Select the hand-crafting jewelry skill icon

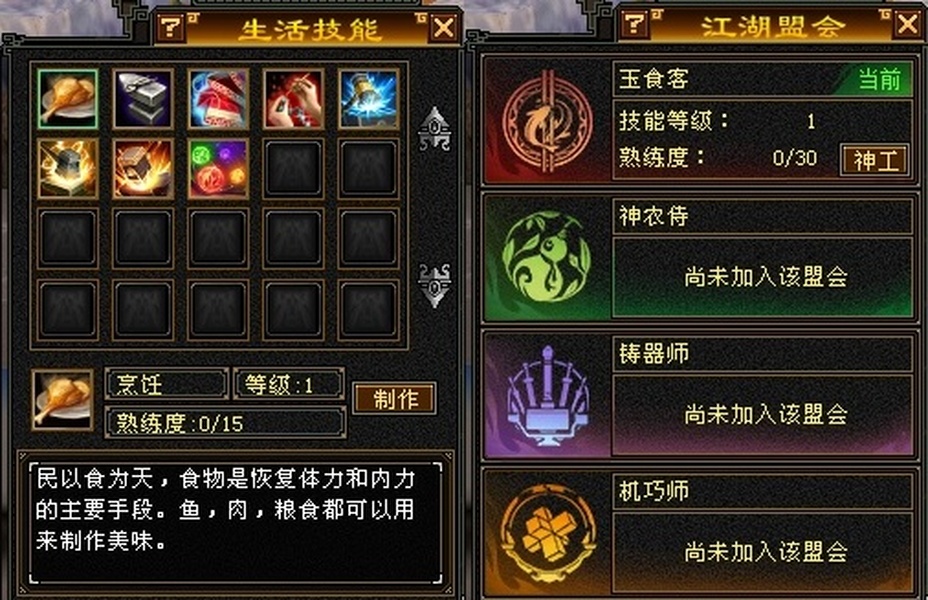[x=293, y=99]
